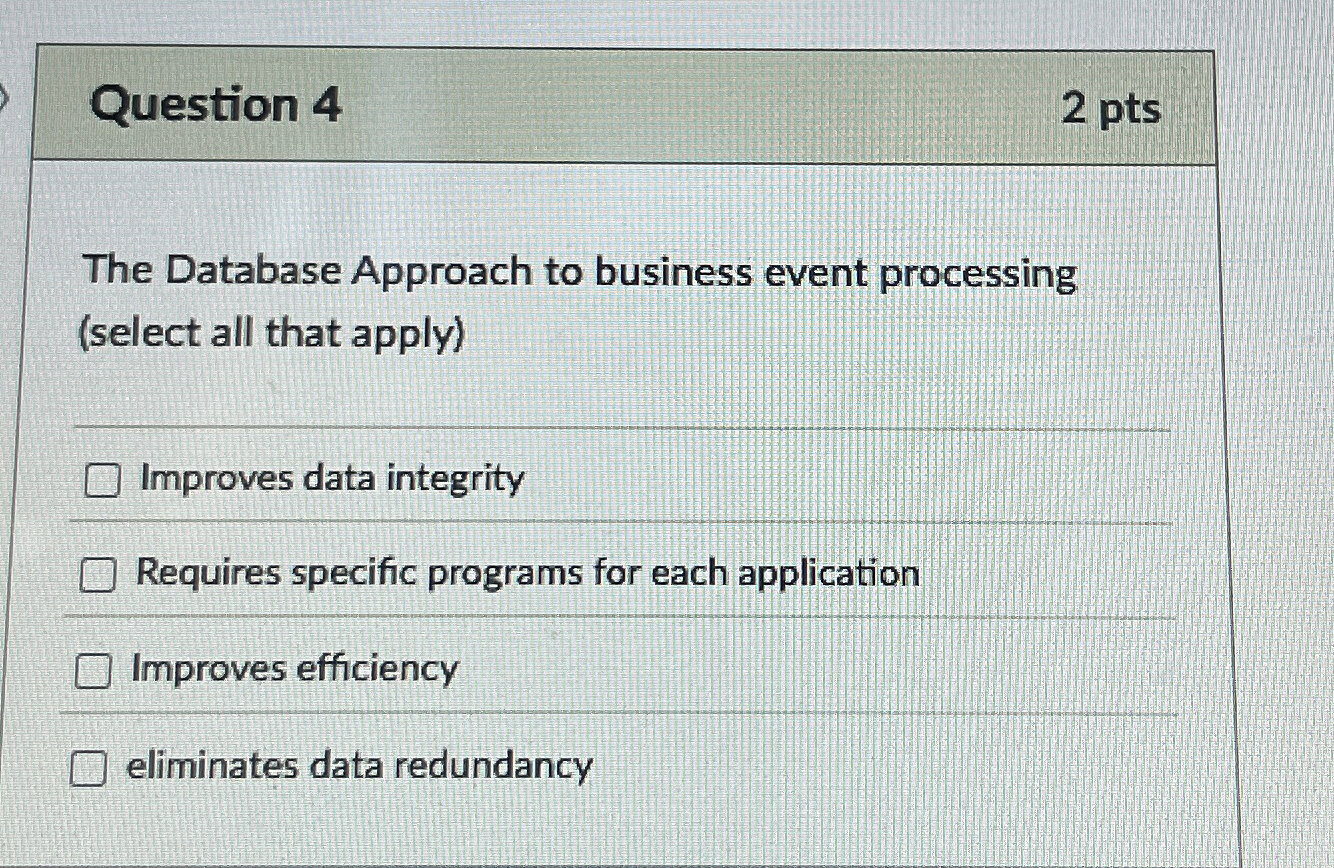
Task: Check the 'eliminates data redundancy' checkbox
Action: coord(88,769)
